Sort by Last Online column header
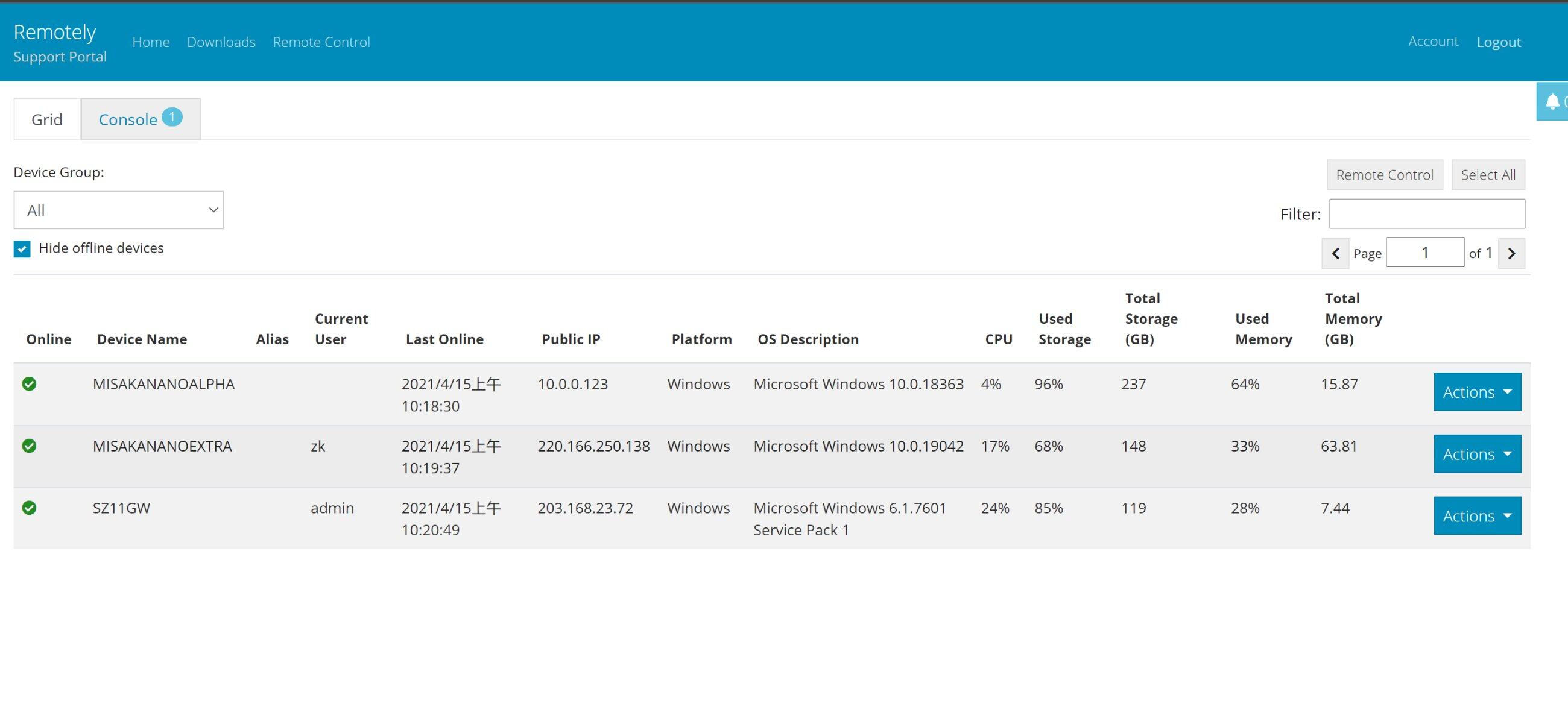Image resolution: width=1568 pixels, height=721 pixels. click(444, 339)
